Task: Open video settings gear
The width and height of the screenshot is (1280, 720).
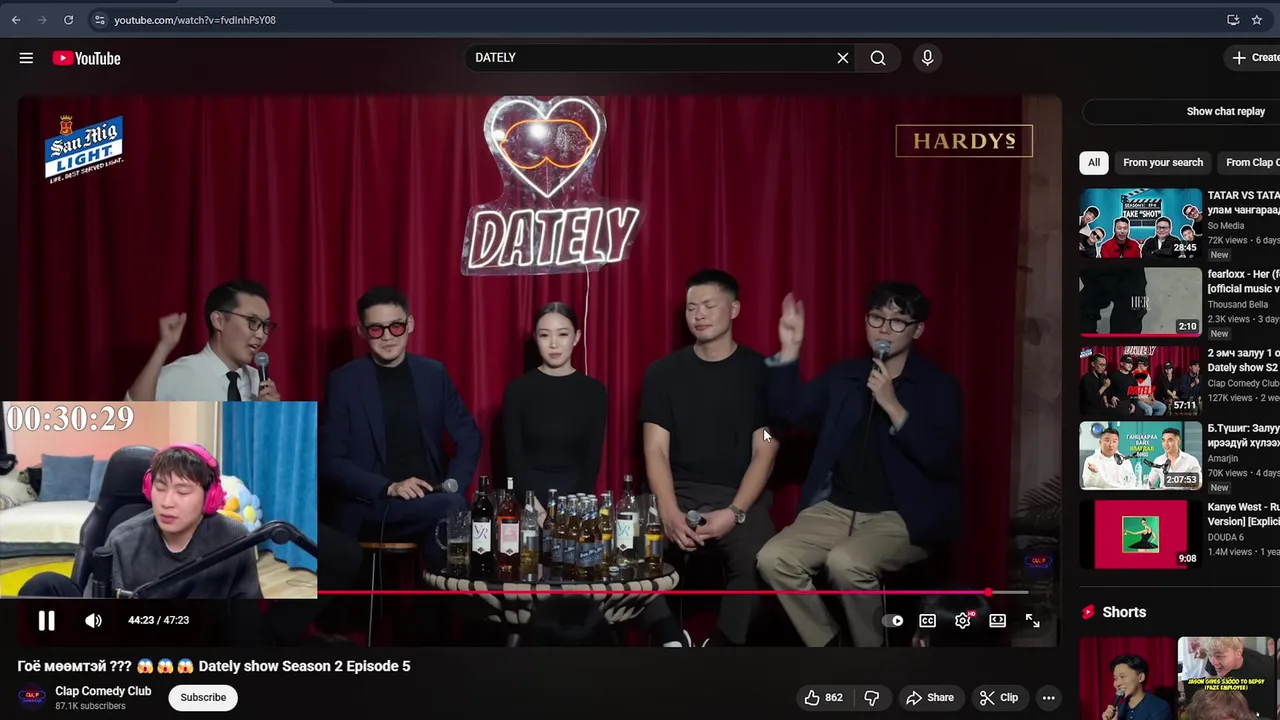Action: [963, 621]
